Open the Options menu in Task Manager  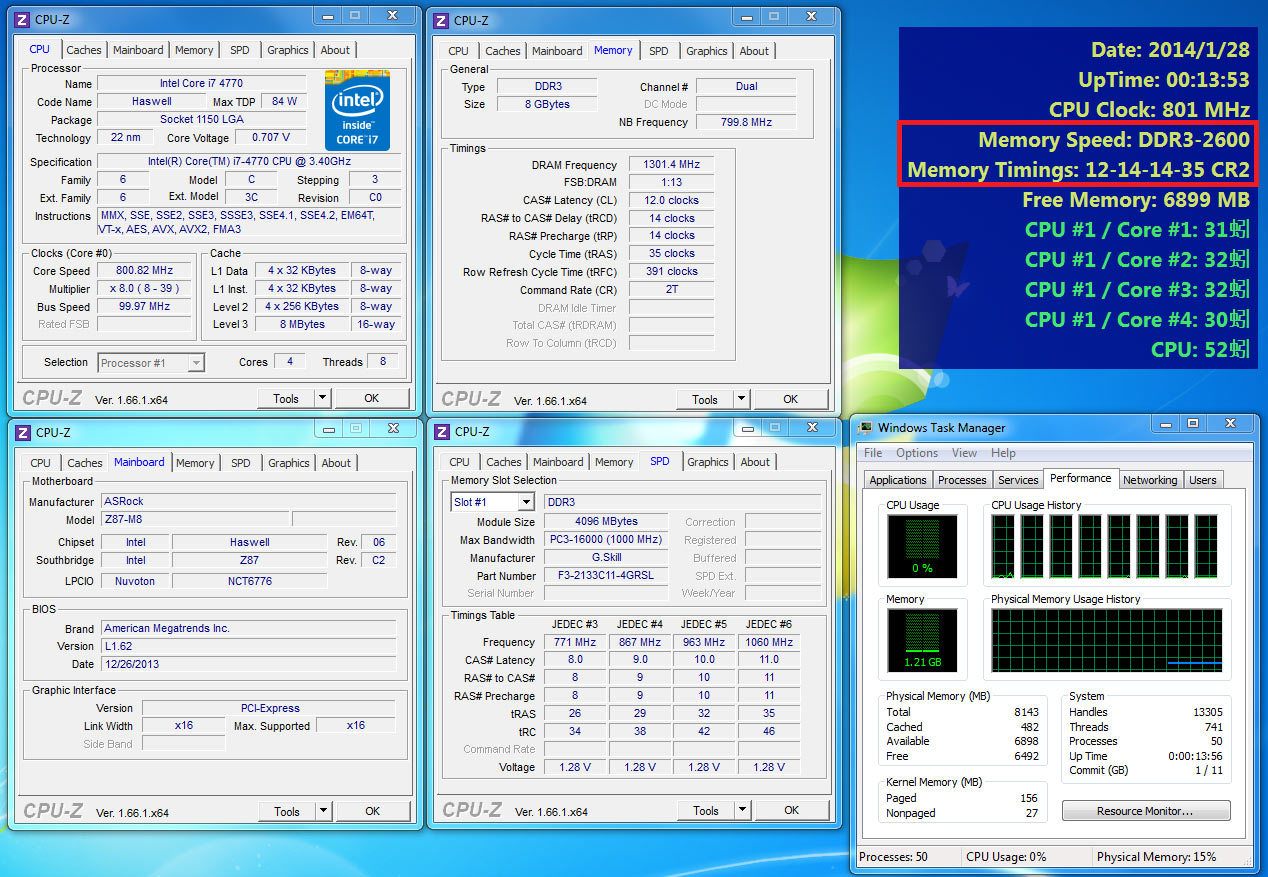[916, 452]
